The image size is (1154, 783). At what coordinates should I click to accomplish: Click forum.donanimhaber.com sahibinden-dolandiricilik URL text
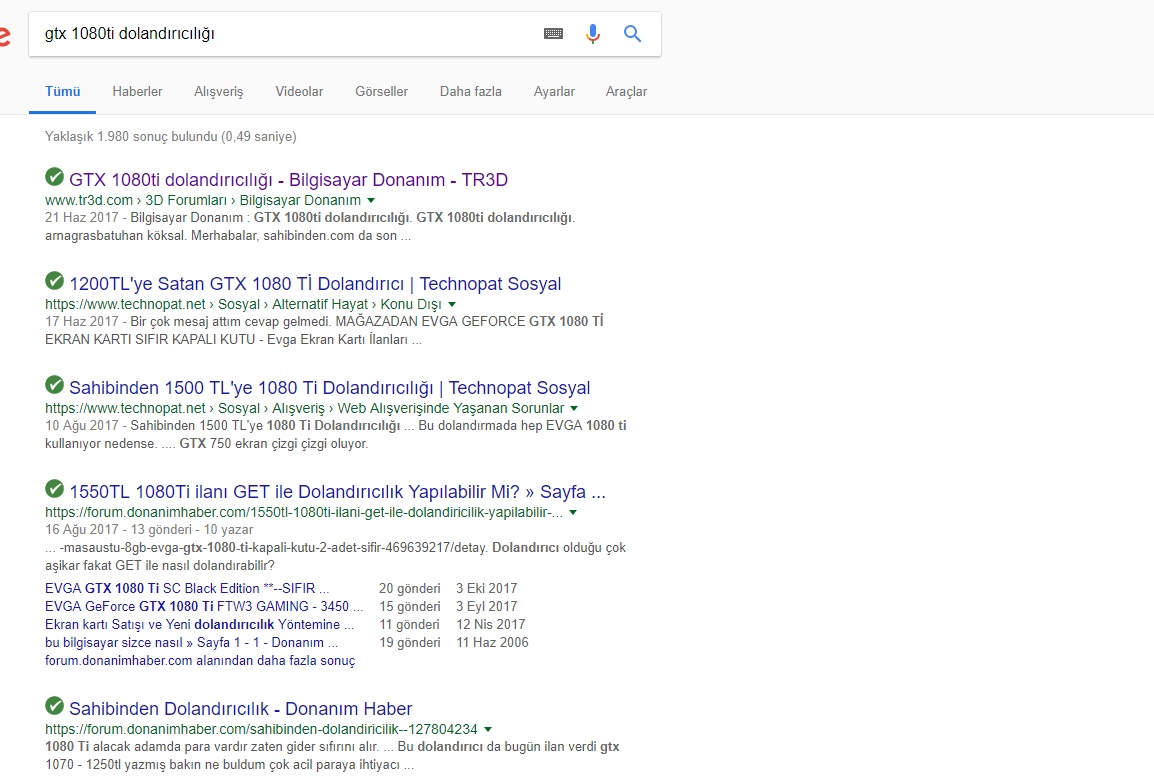point(261,729)
